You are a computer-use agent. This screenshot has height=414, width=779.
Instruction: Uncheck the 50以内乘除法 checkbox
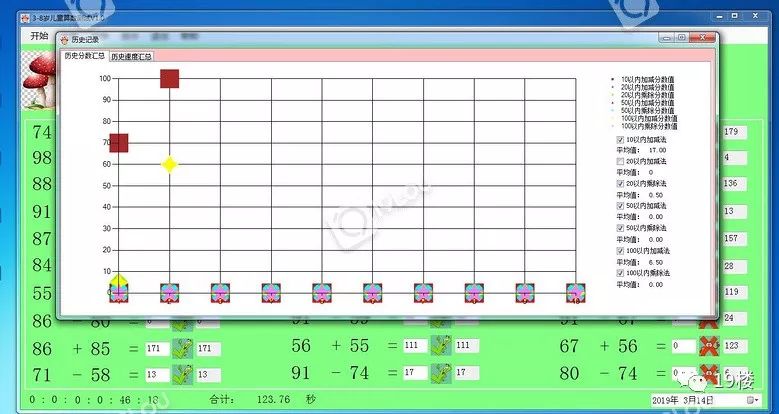[620, 228]
